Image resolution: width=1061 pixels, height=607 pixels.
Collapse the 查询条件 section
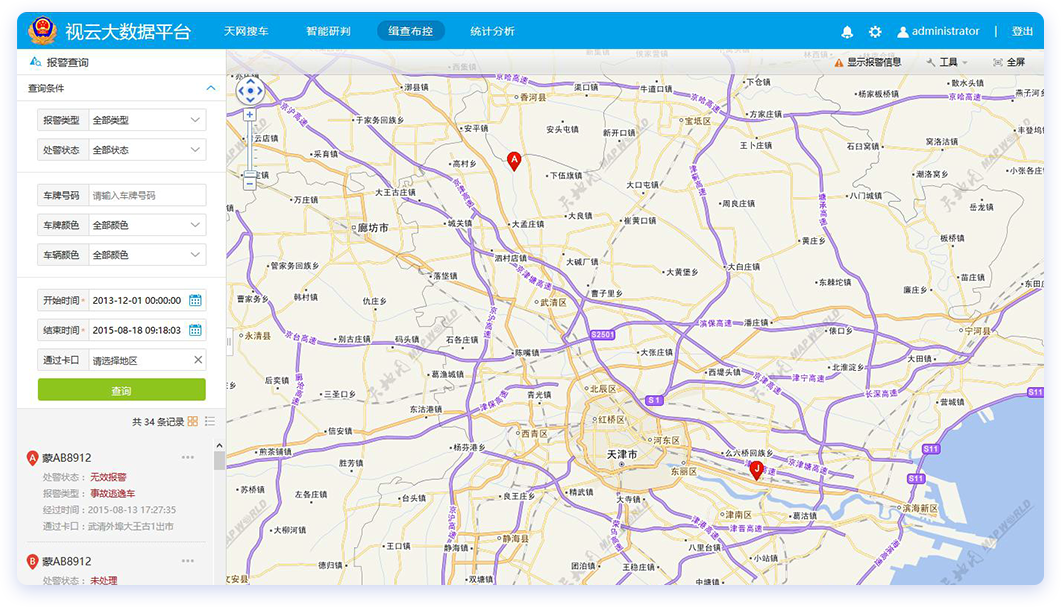tap(210, 88)
